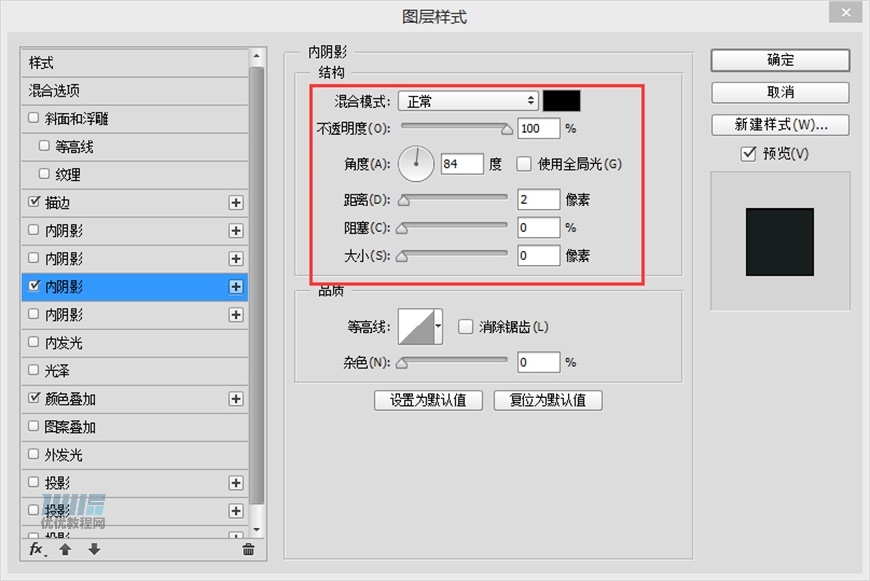Screen dimensions: 870x581
Task: Click the 阻塞 percent input field
Action: pos(539,228)
